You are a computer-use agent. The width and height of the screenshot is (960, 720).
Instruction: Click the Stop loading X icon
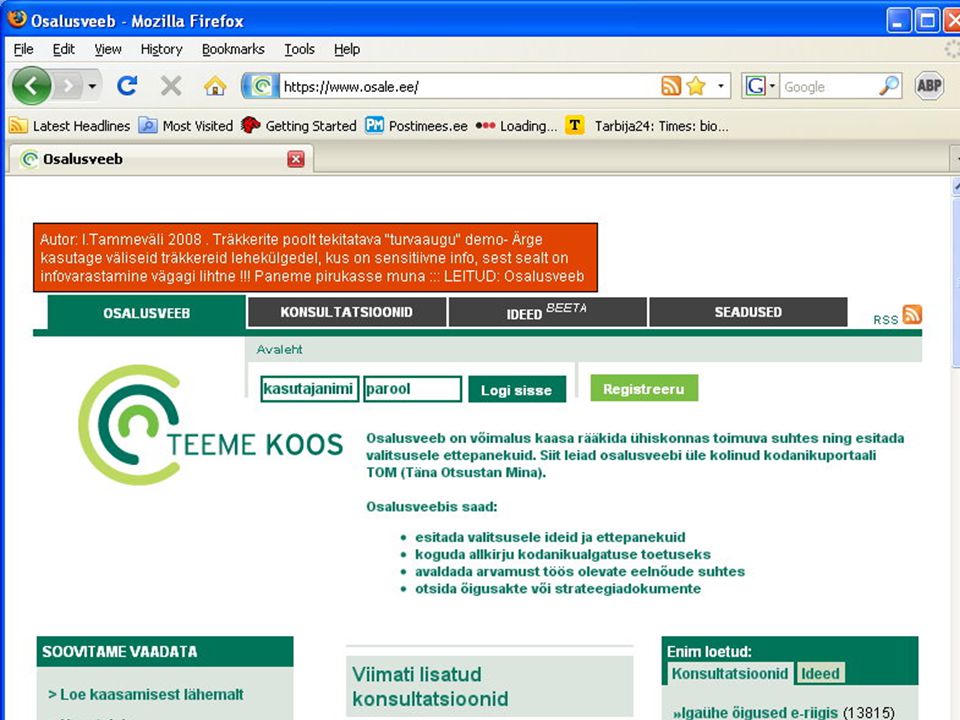(x=171, y=86)
